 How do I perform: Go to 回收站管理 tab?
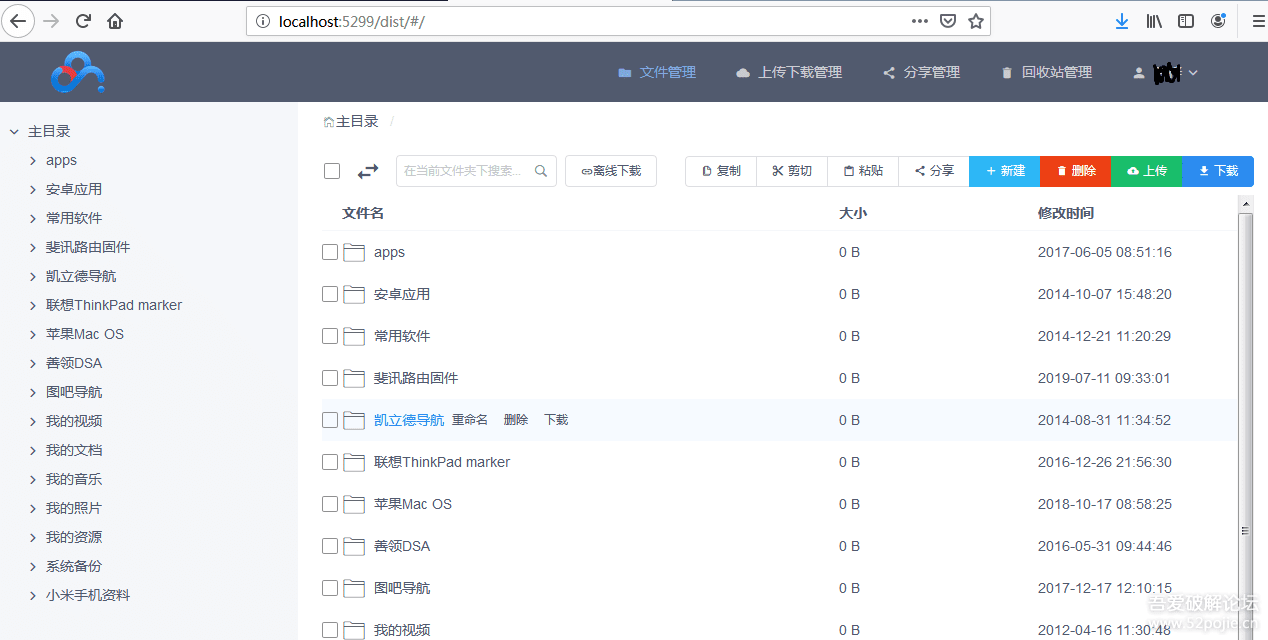point(1046,72)
